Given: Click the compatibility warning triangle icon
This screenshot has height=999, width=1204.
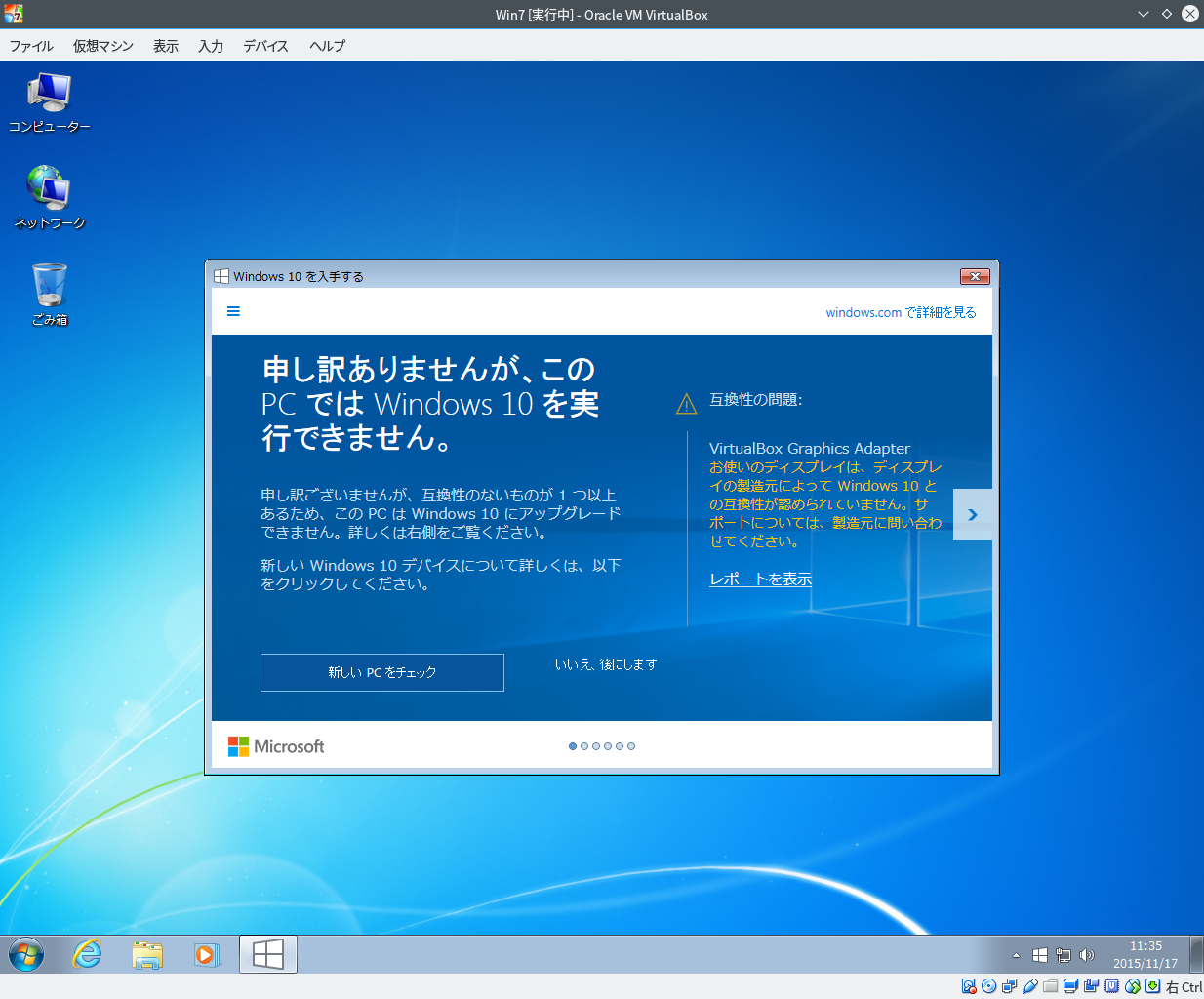Looking at the screenshot, I should [x=686, y=403].
